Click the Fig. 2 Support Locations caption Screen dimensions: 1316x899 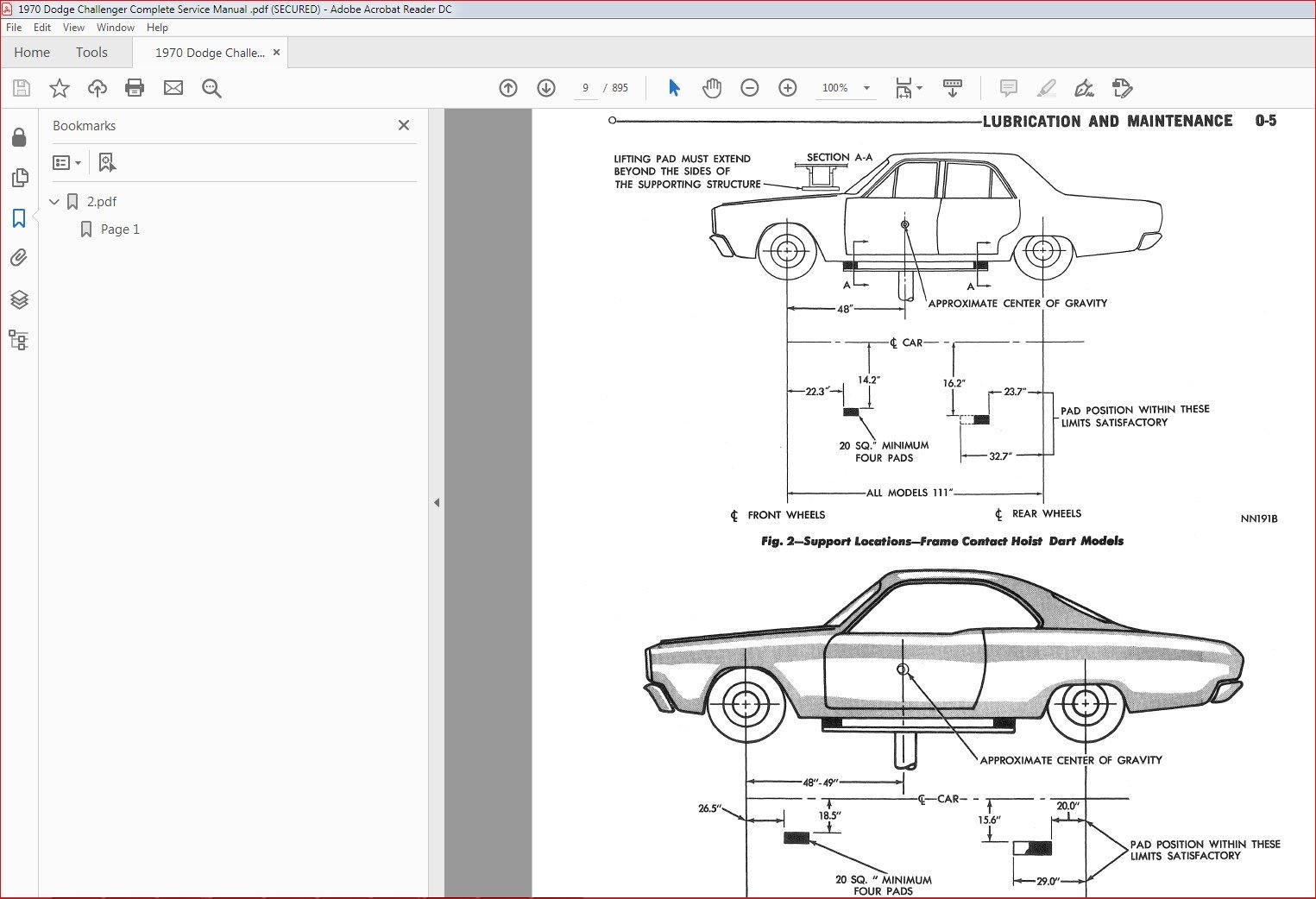click(942, 541)
